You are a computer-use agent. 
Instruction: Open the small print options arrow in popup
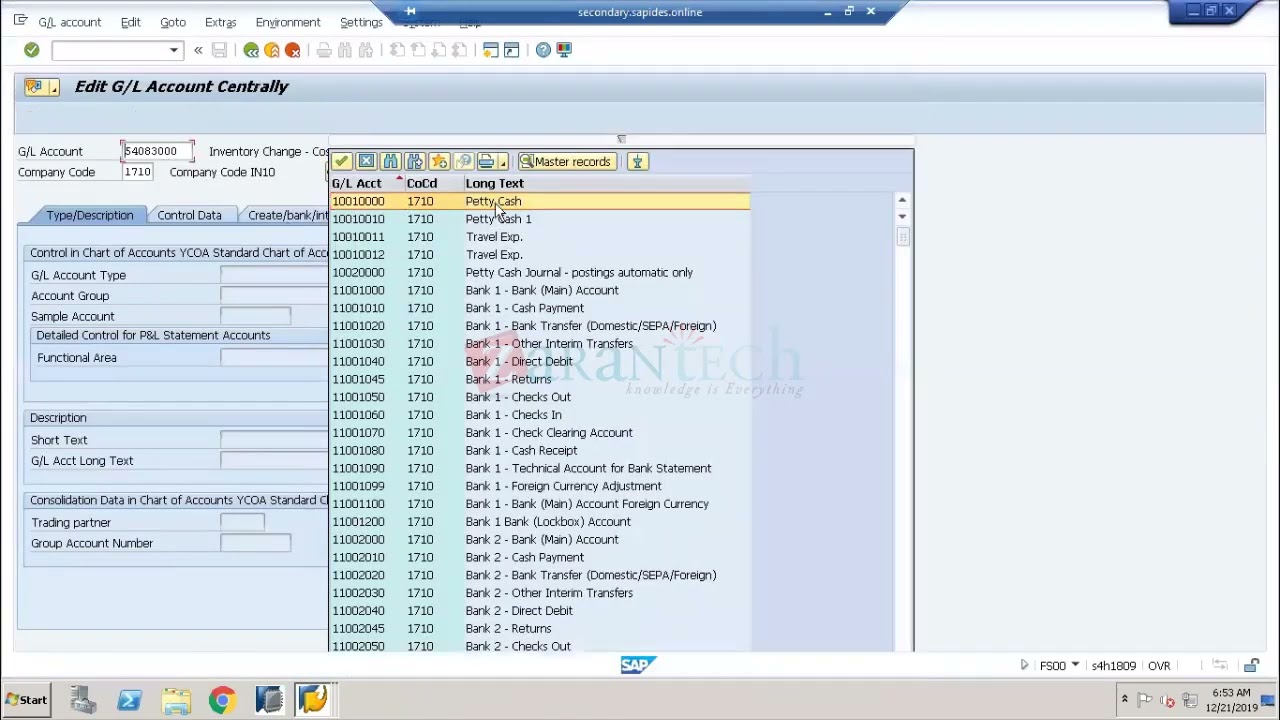[502, 162]
